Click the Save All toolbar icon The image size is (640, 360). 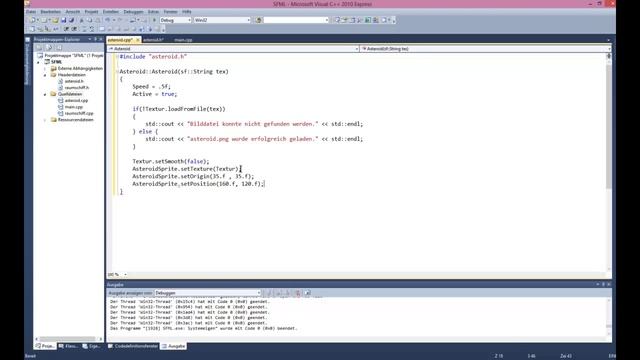coord(71,20)
